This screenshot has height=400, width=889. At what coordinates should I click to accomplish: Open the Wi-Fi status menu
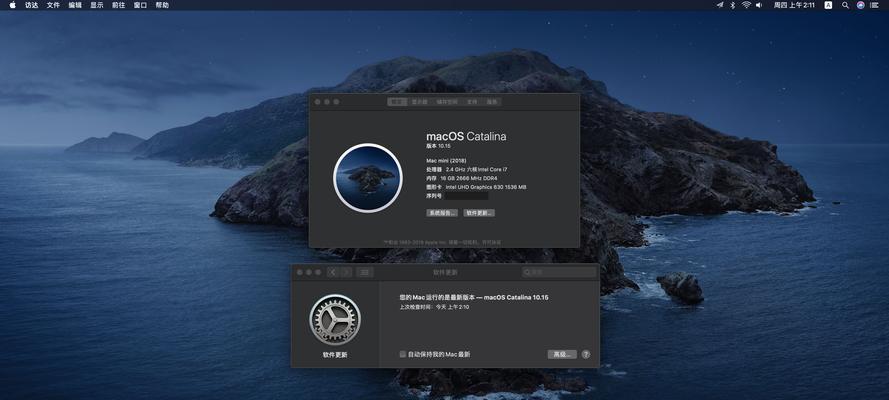(746, 5)
